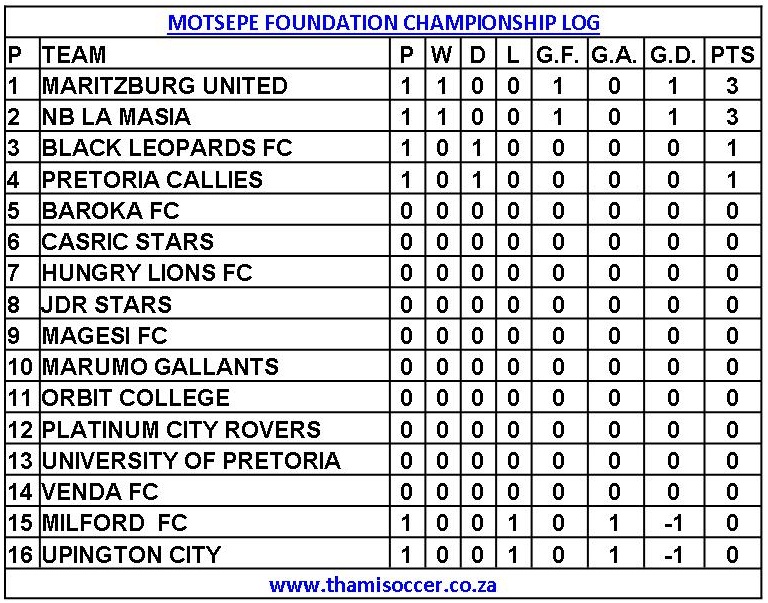Select Hungry Lions FC entry
This screenshot has width=768, height=603.
point(147,273)
